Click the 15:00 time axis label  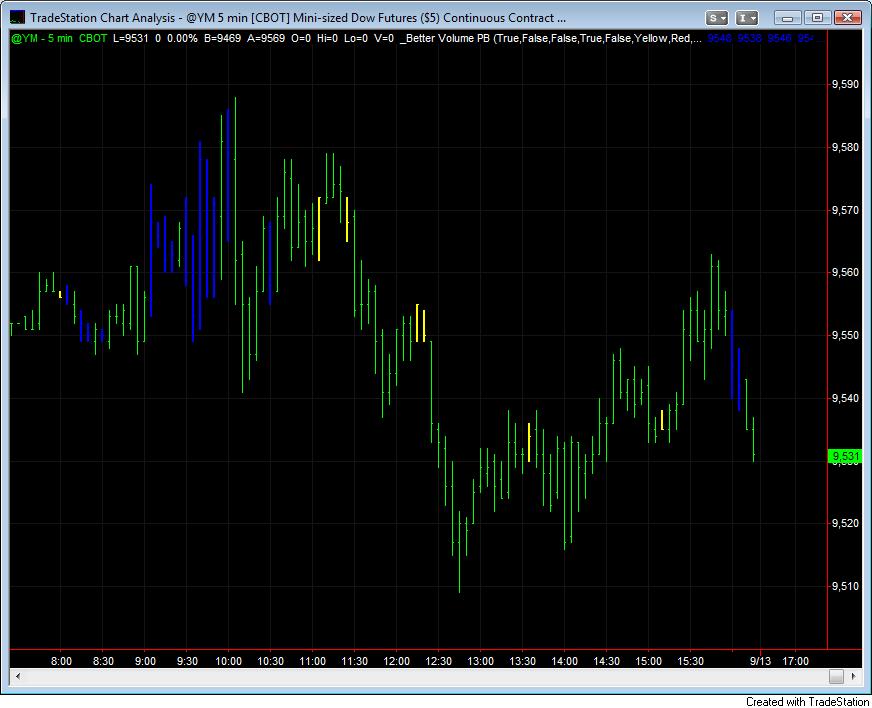click(648, 661)
